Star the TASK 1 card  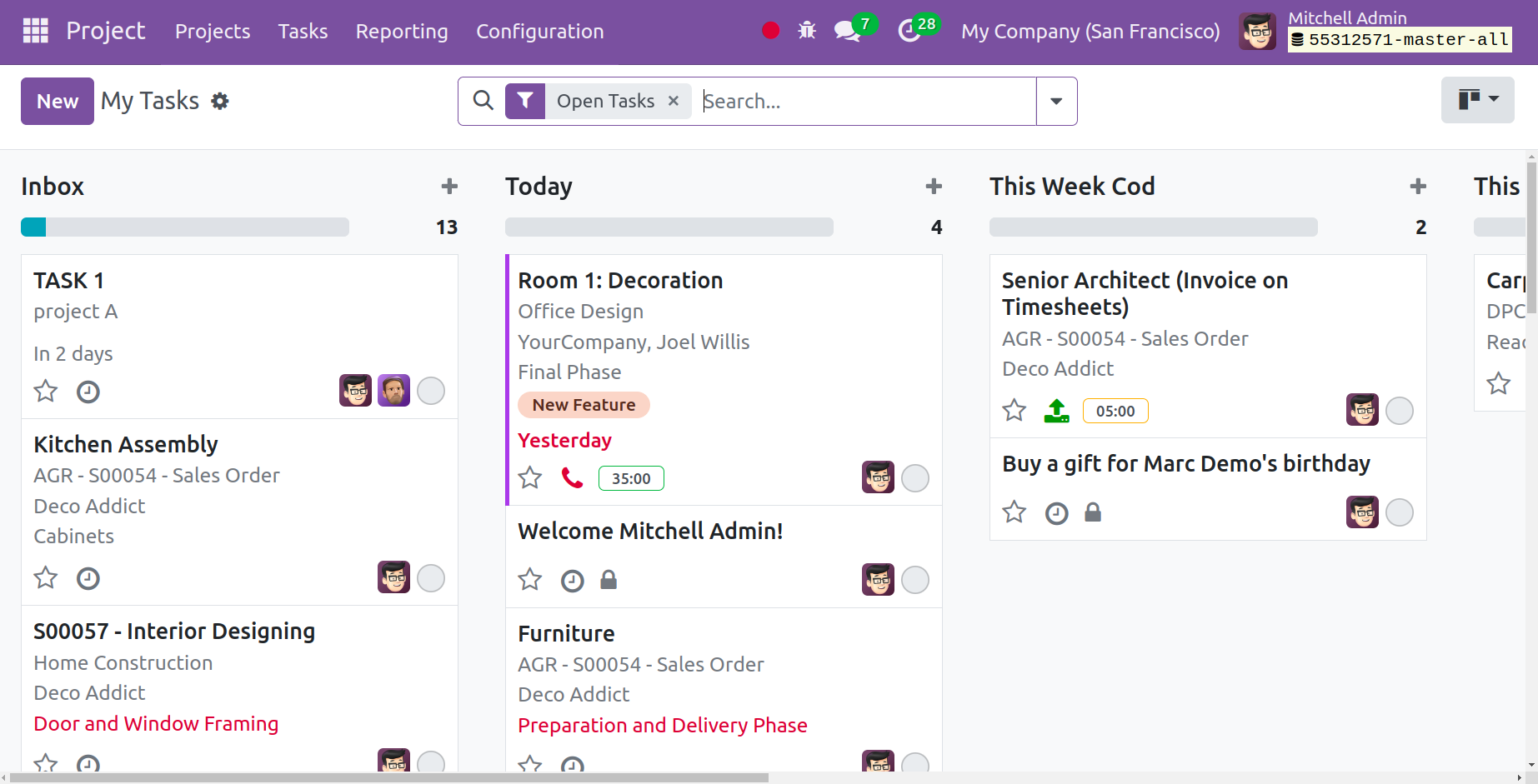[46, 392]
